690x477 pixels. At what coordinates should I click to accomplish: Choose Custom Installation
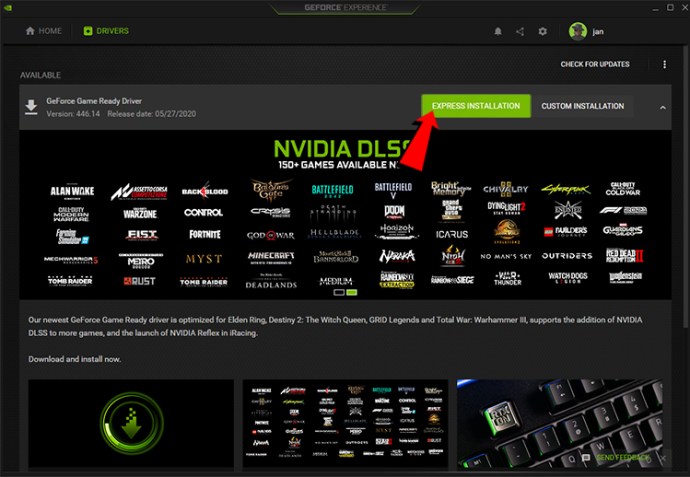click(x=583, y=106)
